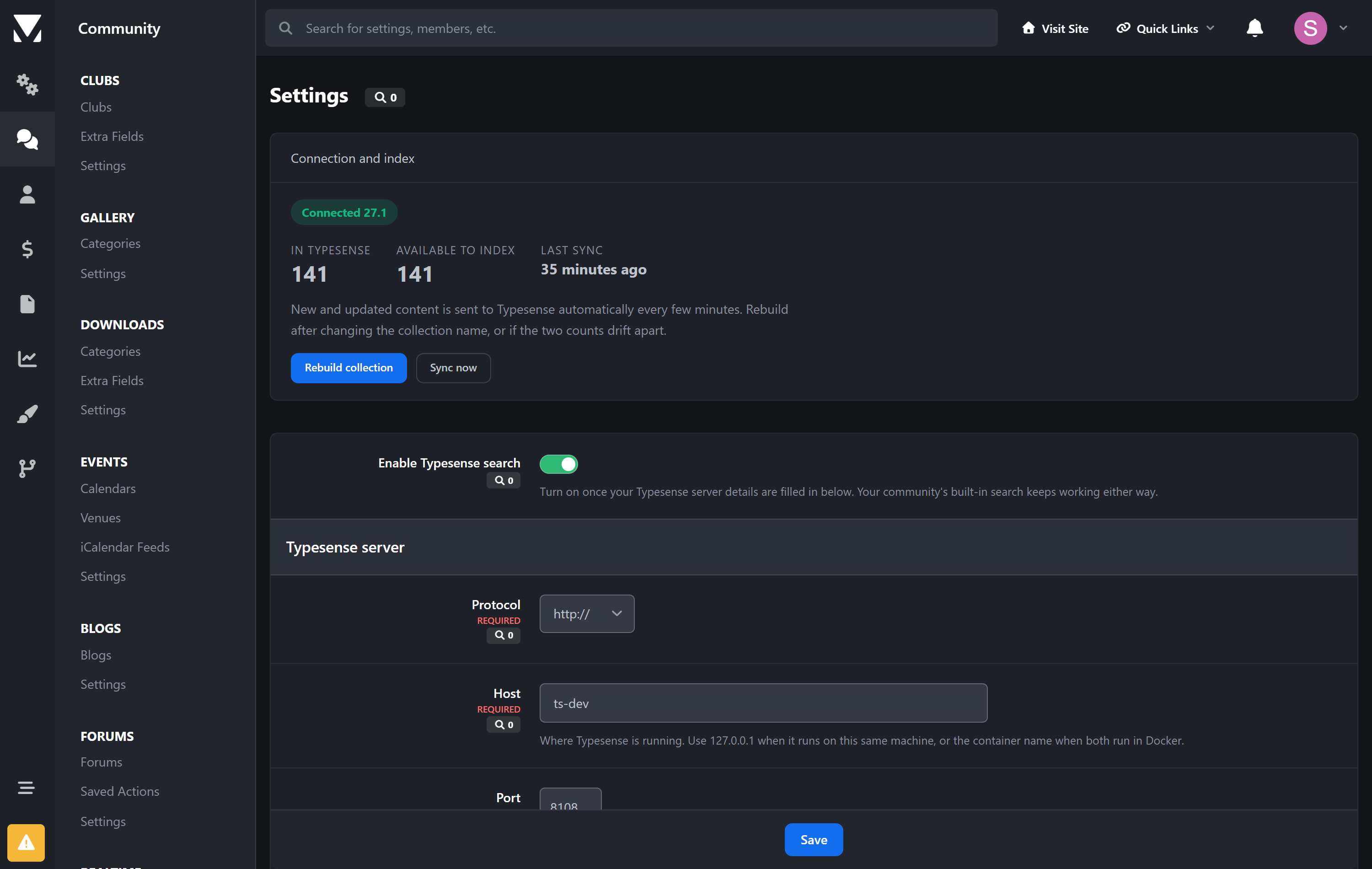The image size is (1372, 869).
Task: Open the Community chat bubbles icon
Action: coord(27,139)
